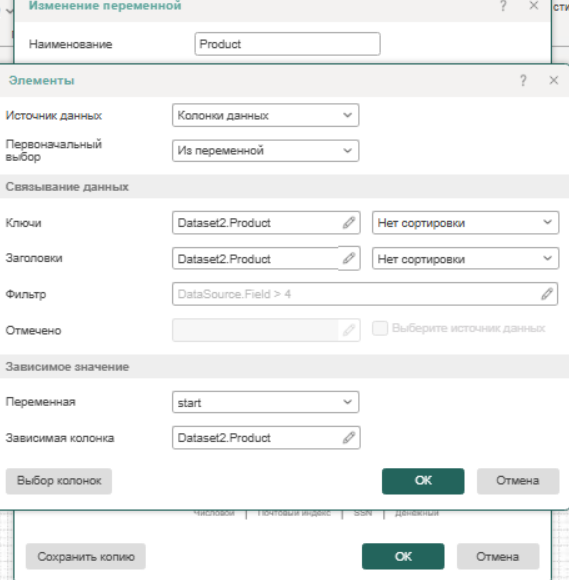
Task: Open the Заголовки sorting dropdown
Action: point(465,259)
